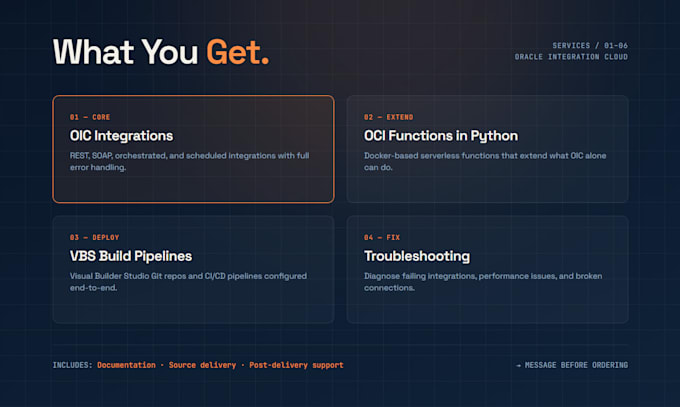Click the 'Docker-based serverless functions' description
Screen dimensions: 680x407
[485, 161]
